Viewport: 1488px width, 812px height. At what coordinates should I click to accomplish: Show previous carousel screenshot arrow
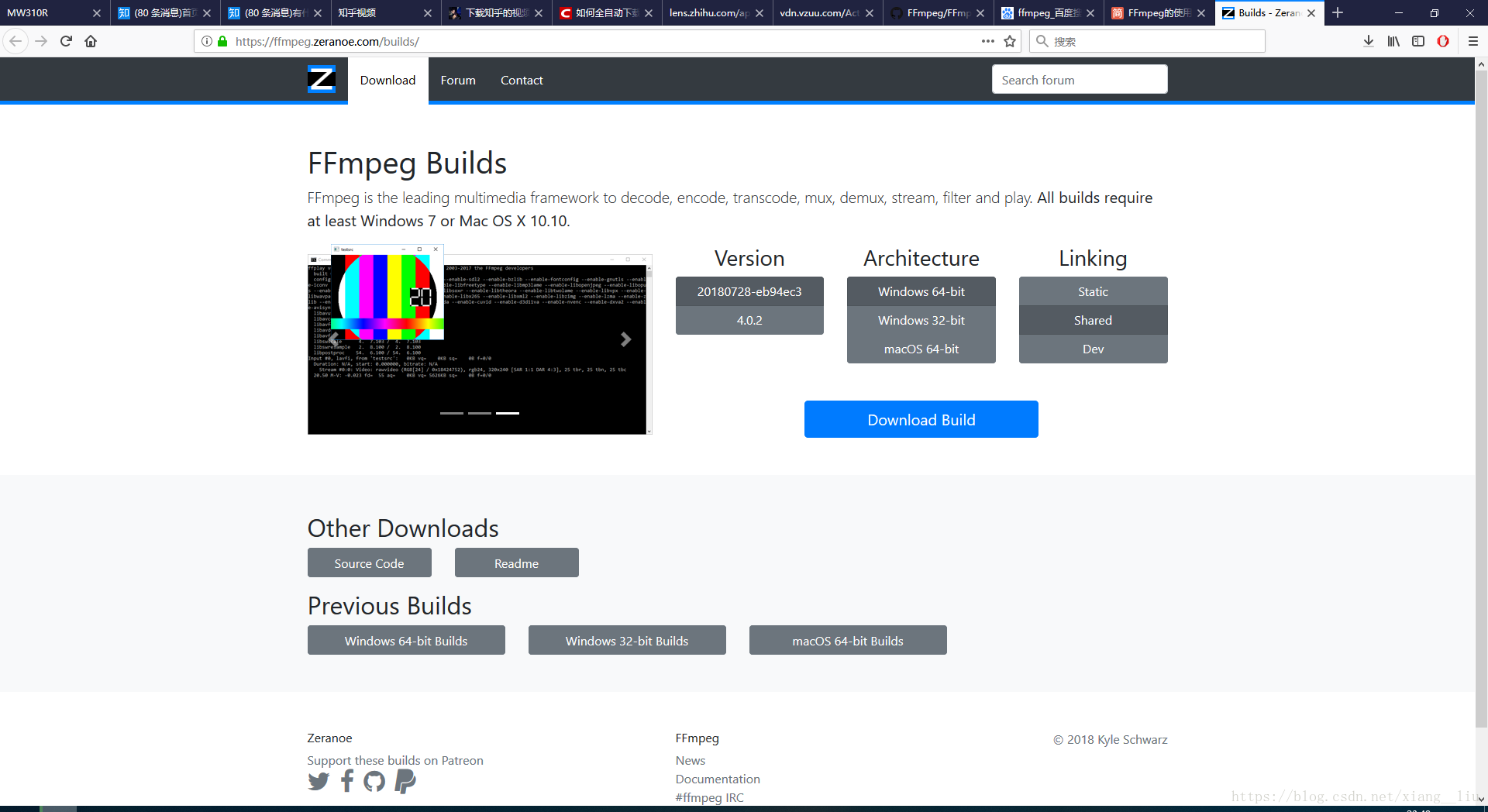[x=333, y=339]
